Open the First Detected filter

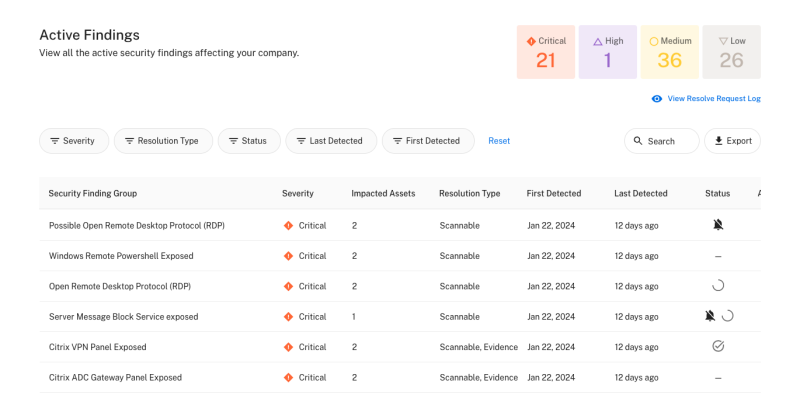coord(428,141)
